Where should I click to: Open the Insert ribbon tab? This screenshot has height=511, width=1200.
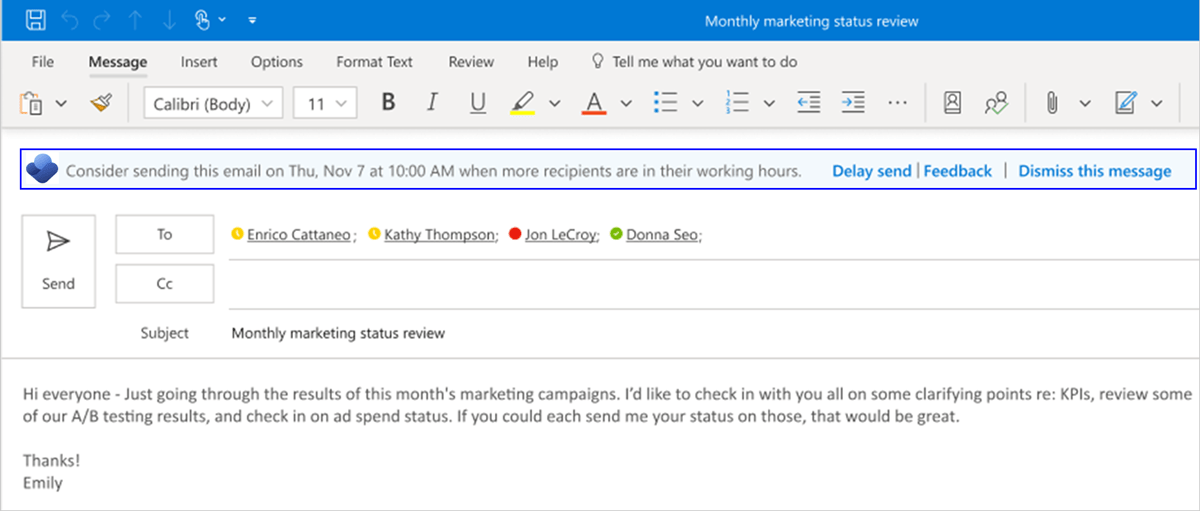pyautogui.click(x=199, y=62)
